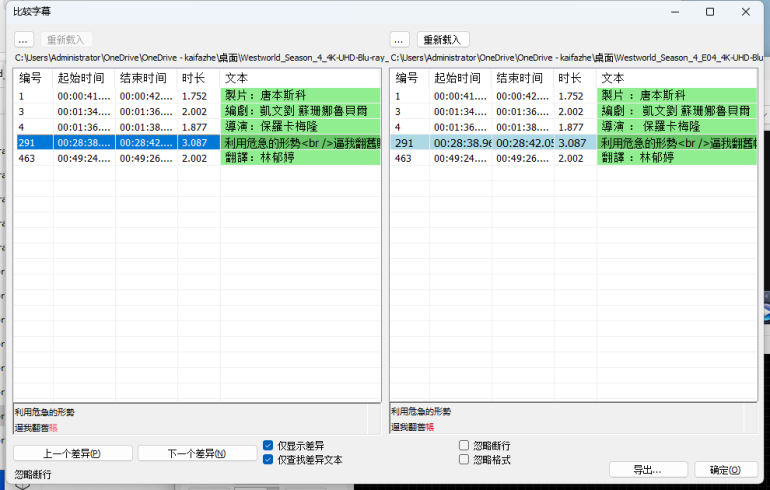Click right file path label
The height and width of the screenshot is (490, 770).
pyautogui.click(x=577, y=57)
